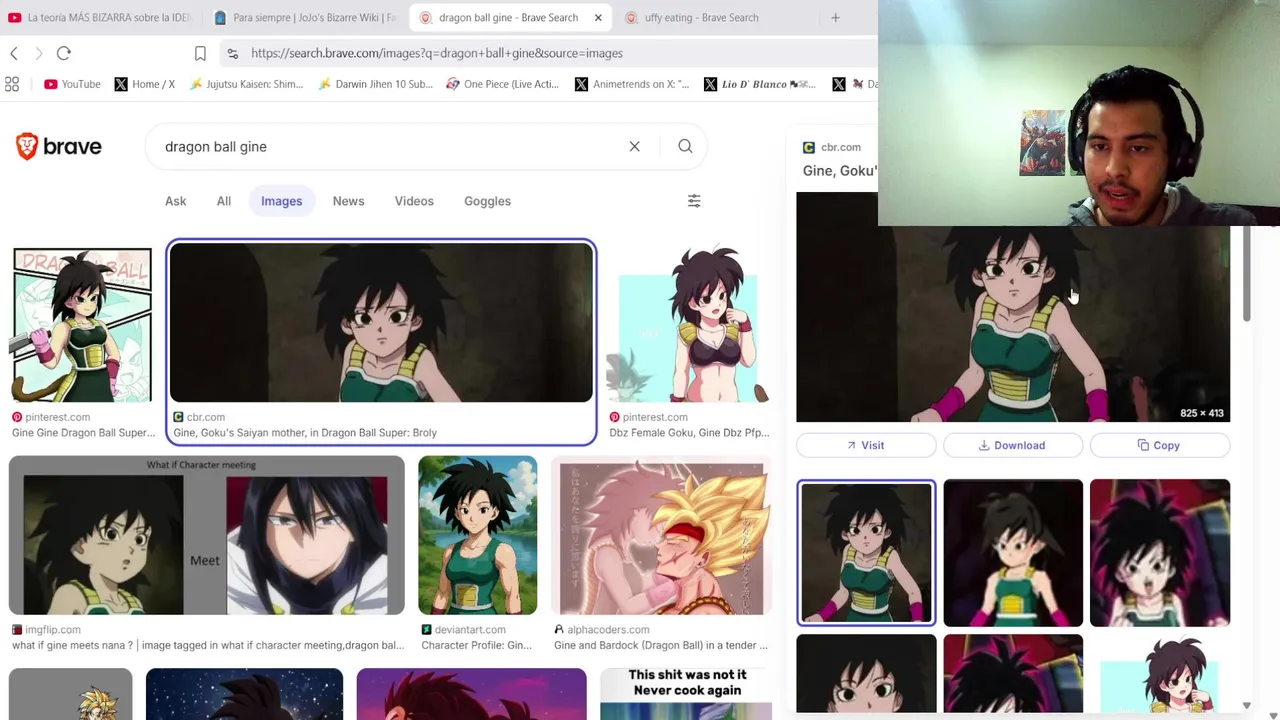Open alphacoders Gine and Bardock result

662,535
